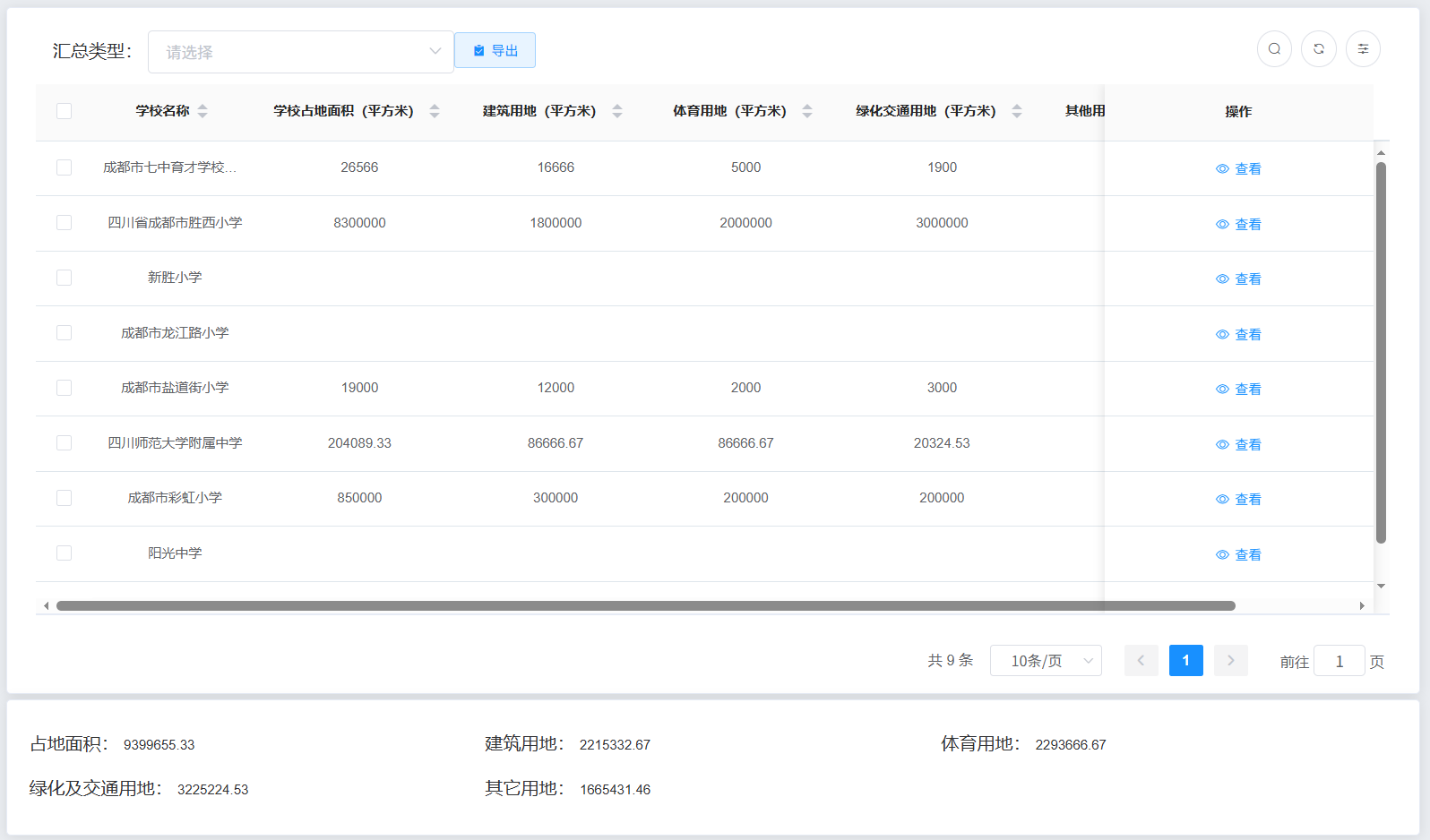Click the search icon button

(x=1274, y=49)
